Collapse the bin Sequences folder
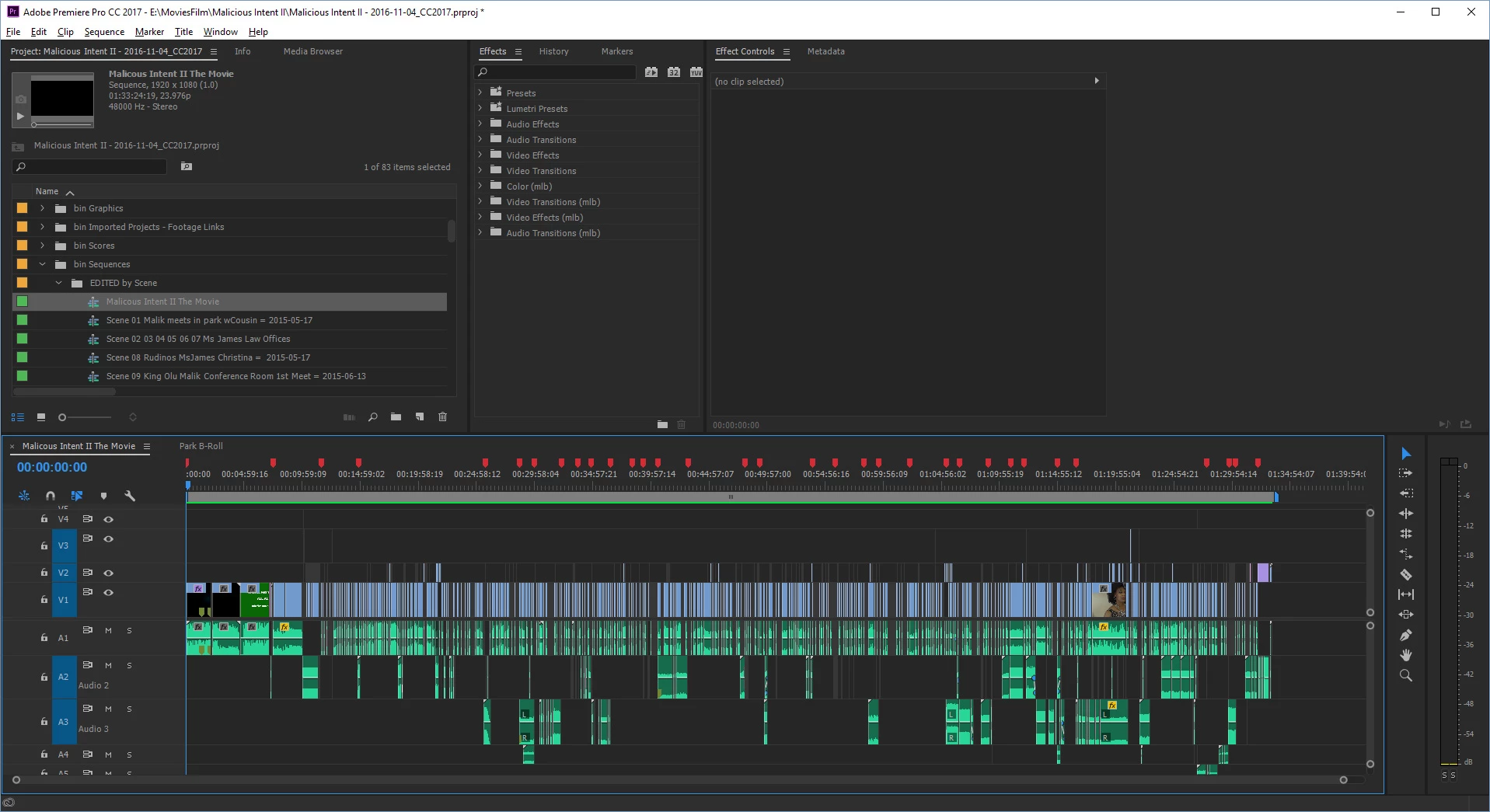 [x=43, y=264]
